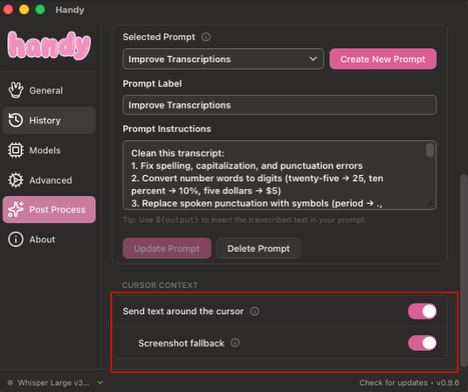468x392 pixels.
Task: Click Create New Prompt button
Action: 383,59
